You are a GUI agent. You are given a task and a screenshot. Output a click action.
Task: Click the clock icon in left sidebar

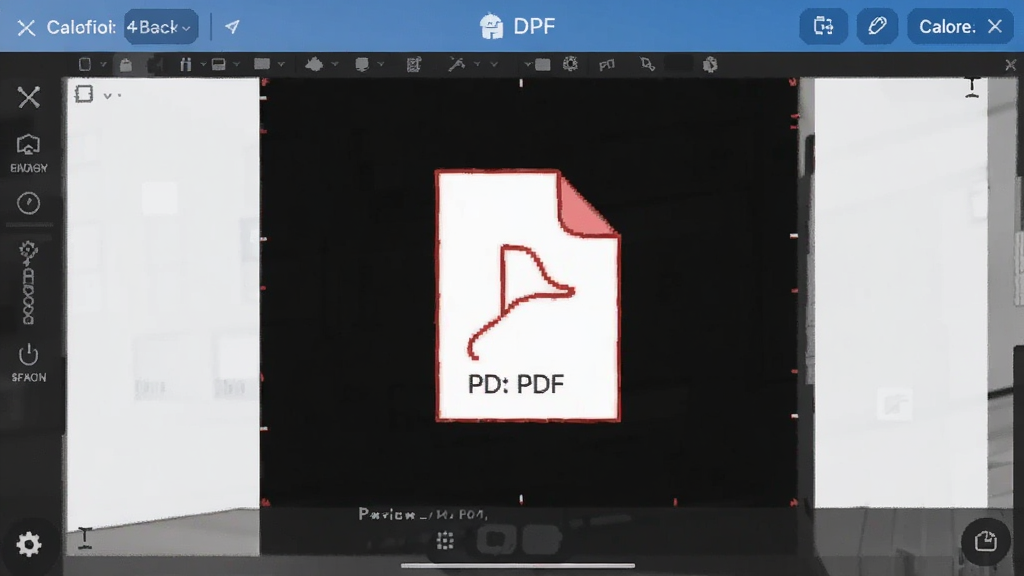(x=28, y=203)
